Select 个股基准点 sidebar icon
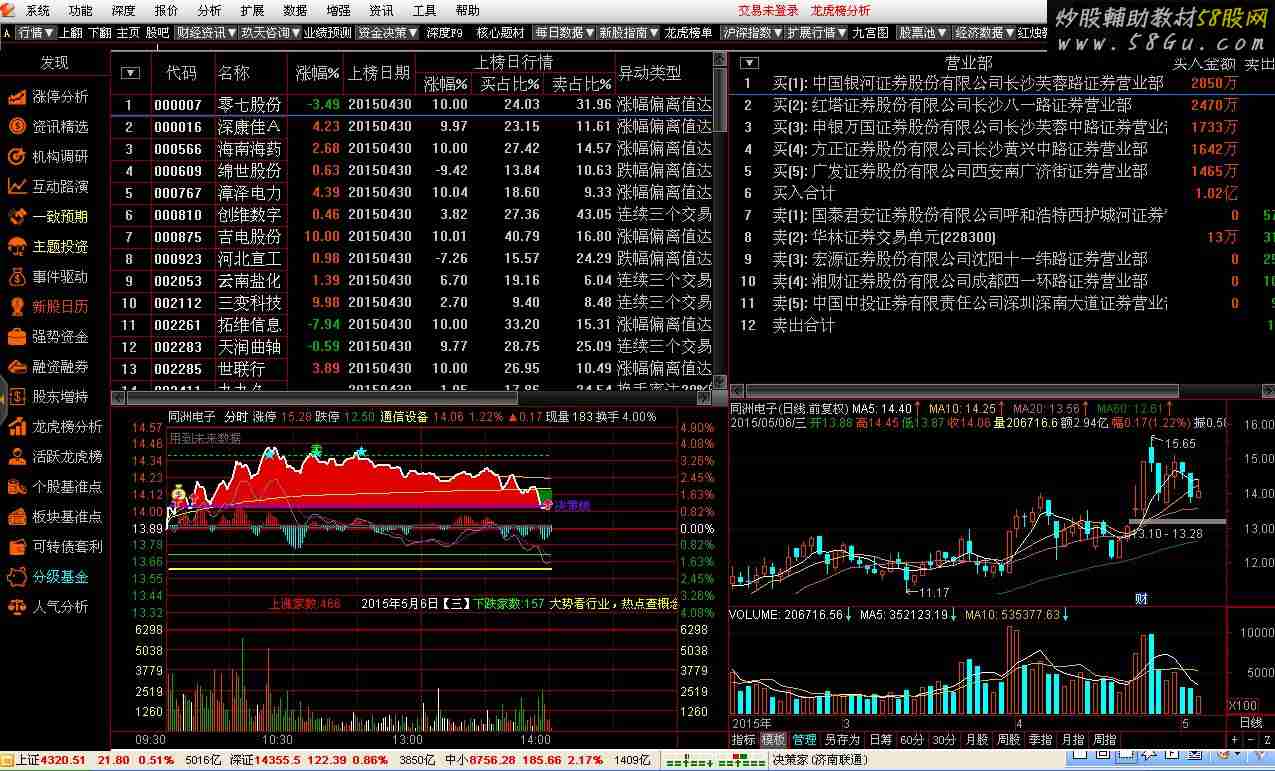This screenshot has width=1275, height=771. [x=16, y=487]
